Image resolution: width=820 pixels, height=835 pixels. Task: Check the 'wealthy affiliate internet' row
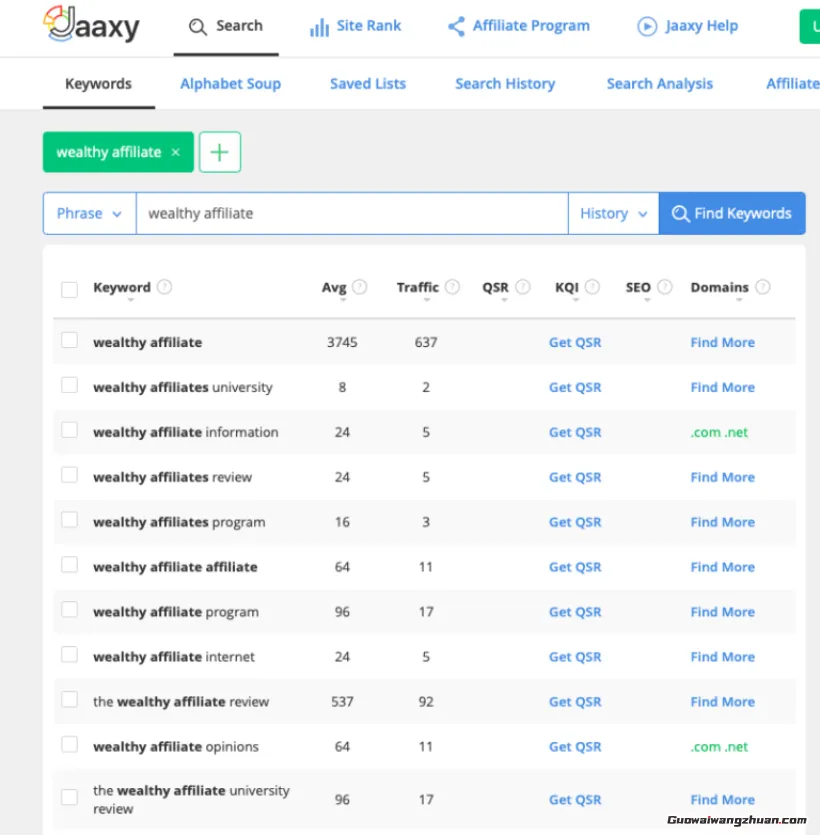pyautogui.click(x=69, y=654)
